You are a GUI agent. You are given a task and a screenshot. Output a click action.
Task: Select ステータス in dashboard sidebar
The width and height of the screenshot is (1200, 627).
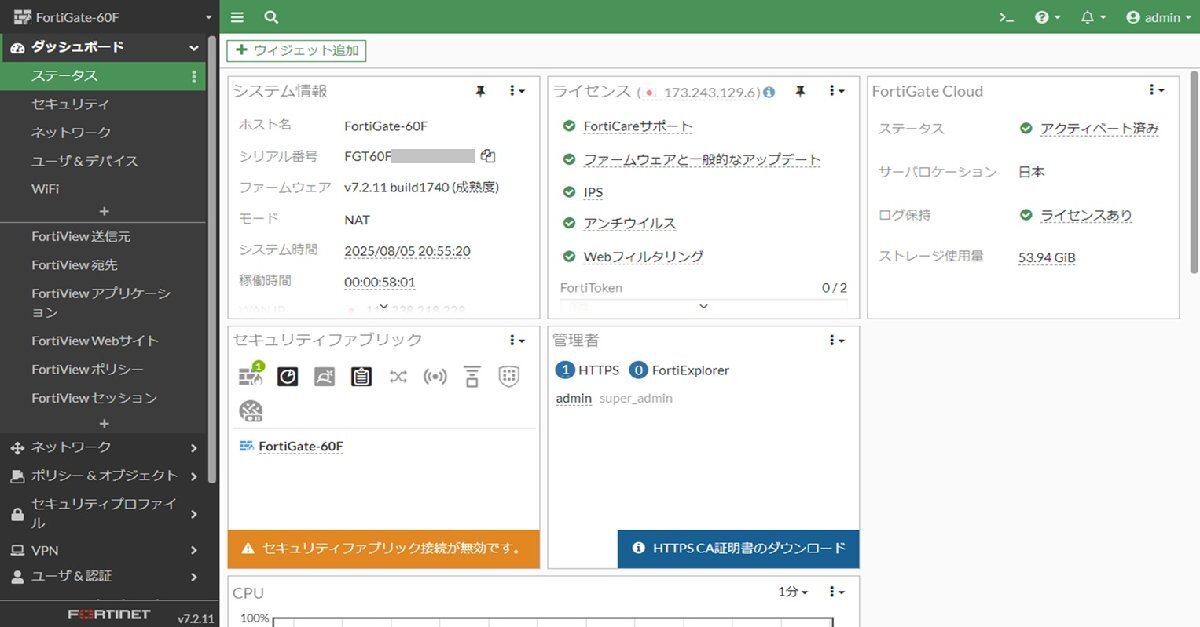[103, 76]
